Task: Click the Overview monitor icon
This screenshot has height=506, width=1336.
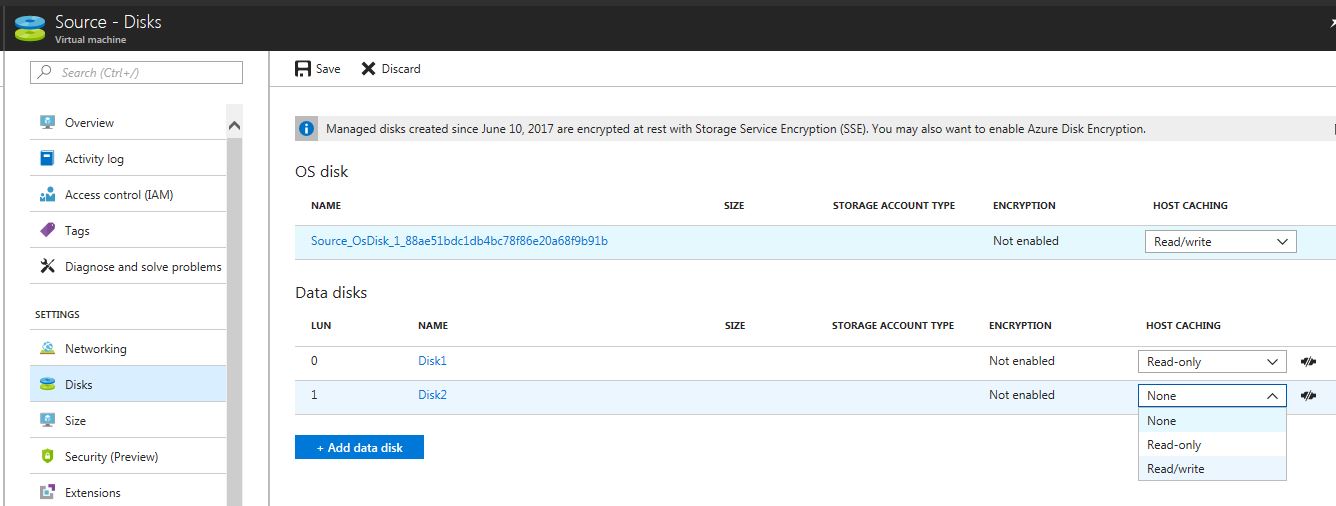Action: [47, 123]
